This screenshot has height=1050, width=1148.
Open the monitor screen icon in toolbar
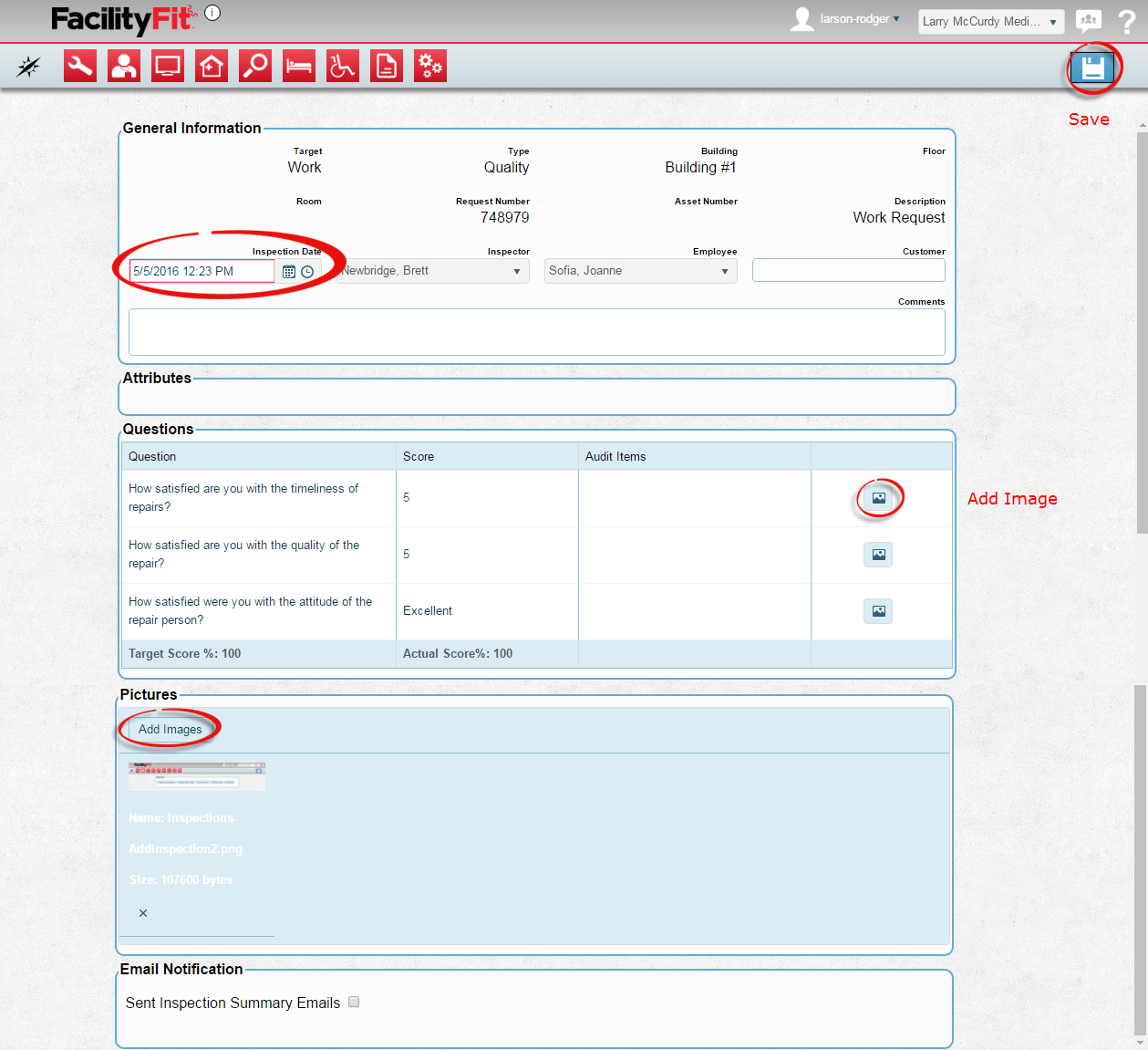tap(168, 66)
